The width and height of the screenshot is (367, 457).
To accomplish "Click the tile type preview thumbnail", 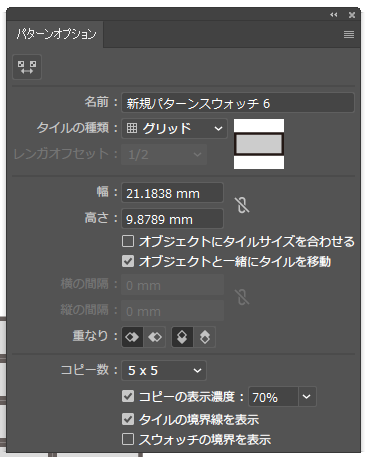I will (259, 144).
